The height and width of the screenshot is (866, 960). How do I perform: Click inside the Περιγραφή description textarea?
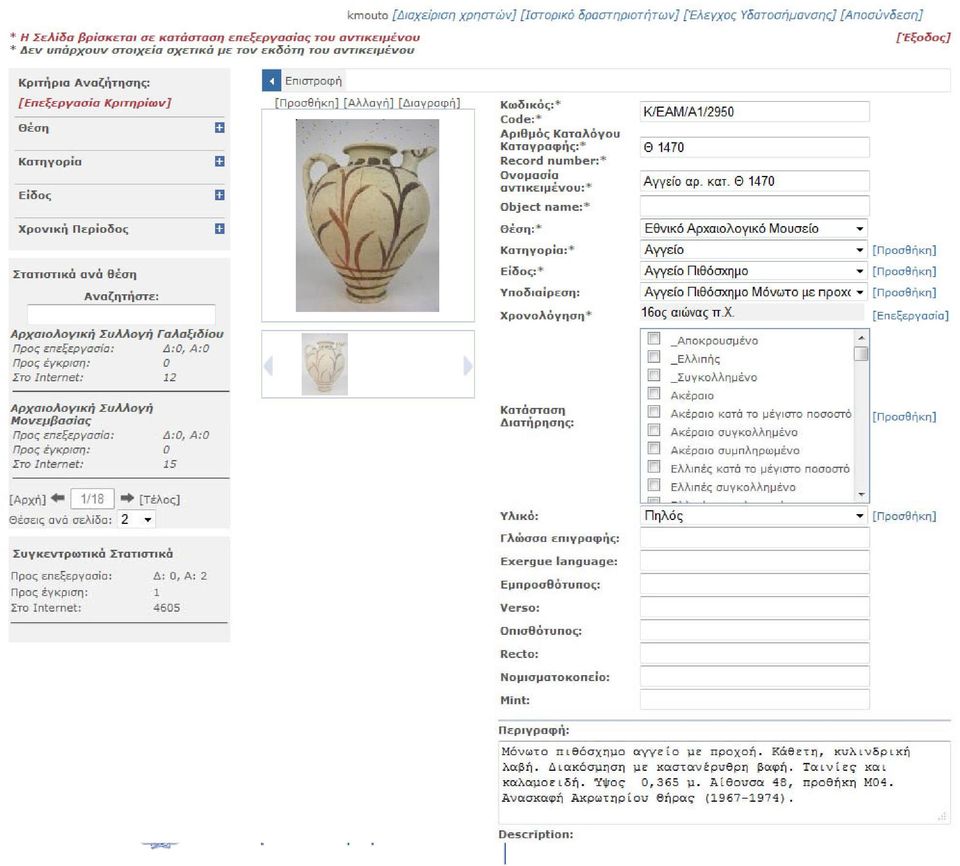pyautogui.click(x=724, y=782)
